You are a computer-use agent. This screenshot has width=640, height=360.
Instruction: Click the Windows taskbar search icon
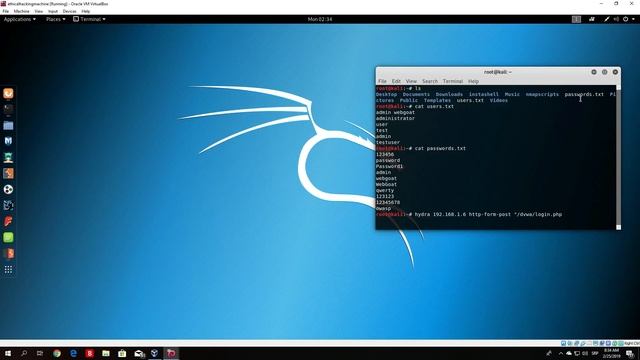click(x=24, y=353)
